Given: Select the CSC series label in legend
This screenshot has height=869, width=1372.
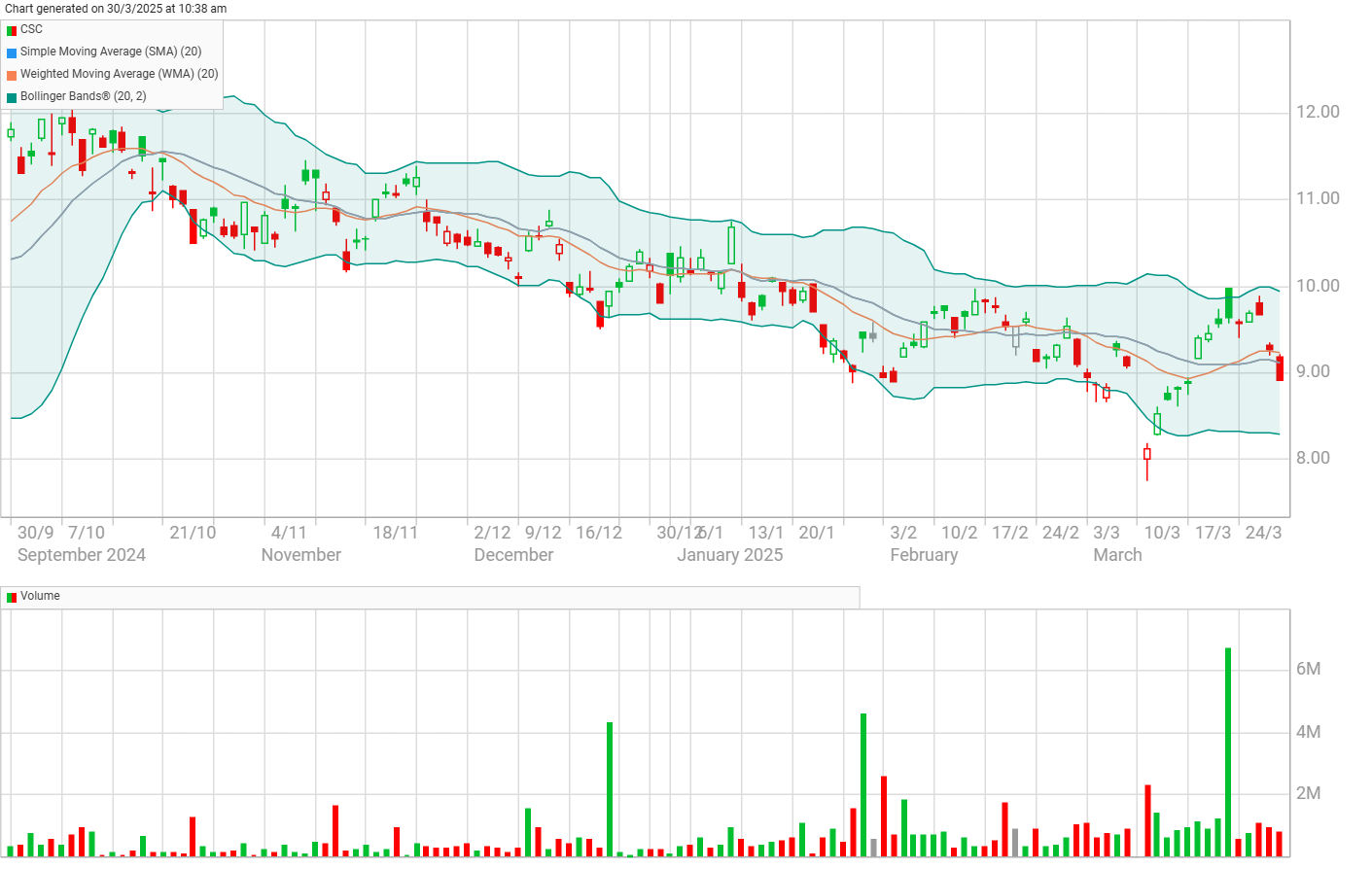Looking at the screenshot, I should [x=31, y=29].
